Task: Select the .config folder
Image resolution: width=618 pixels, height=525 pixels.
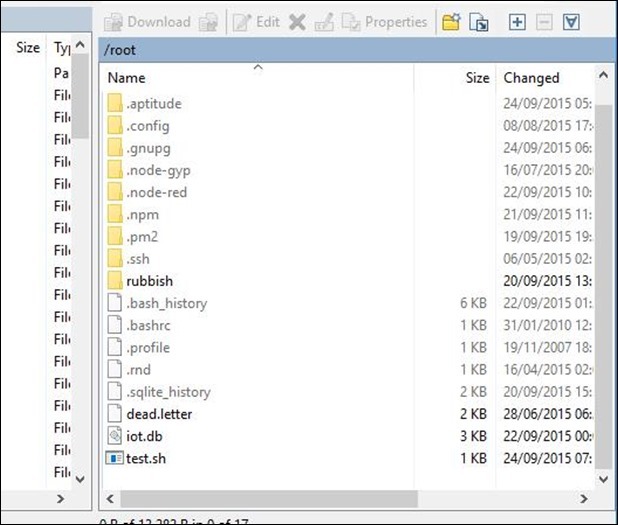Action: coord(148,126)
